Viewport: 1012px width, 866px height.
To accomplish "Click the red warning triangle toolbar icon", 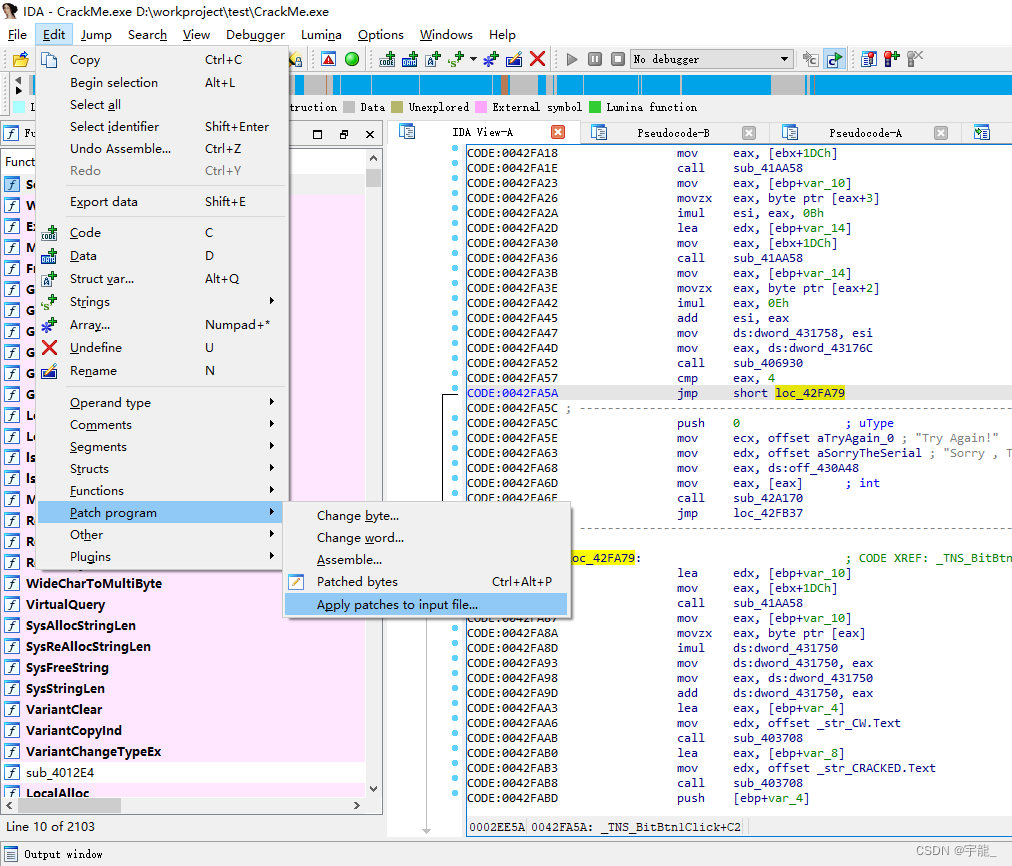I will click(329, 59).
